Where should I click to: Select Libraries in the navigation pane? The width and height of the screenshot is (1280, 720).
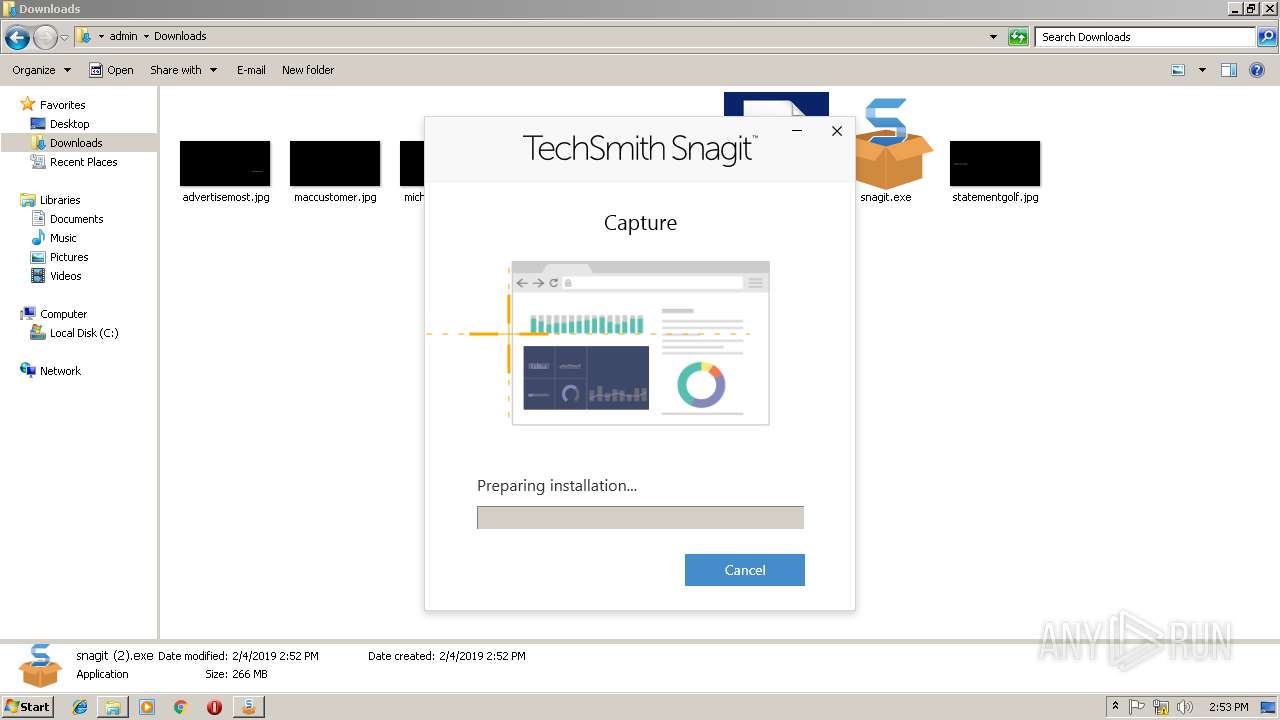[60, 200]
